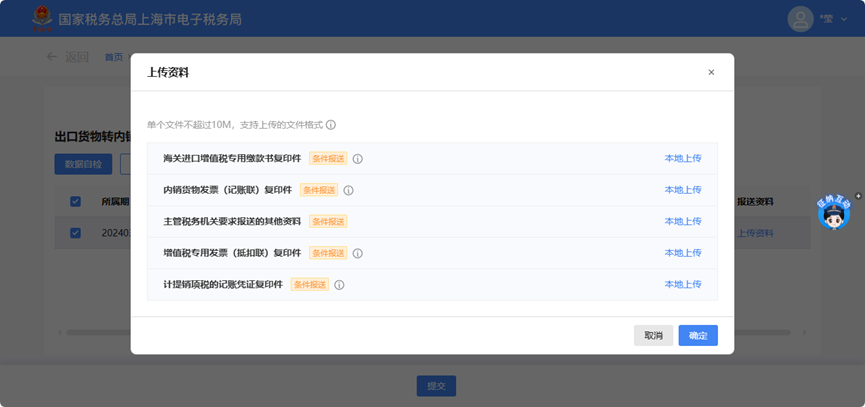Confirm upload with the 确定 button
This screenshot has width=865, height=407.
click(698, 336)
